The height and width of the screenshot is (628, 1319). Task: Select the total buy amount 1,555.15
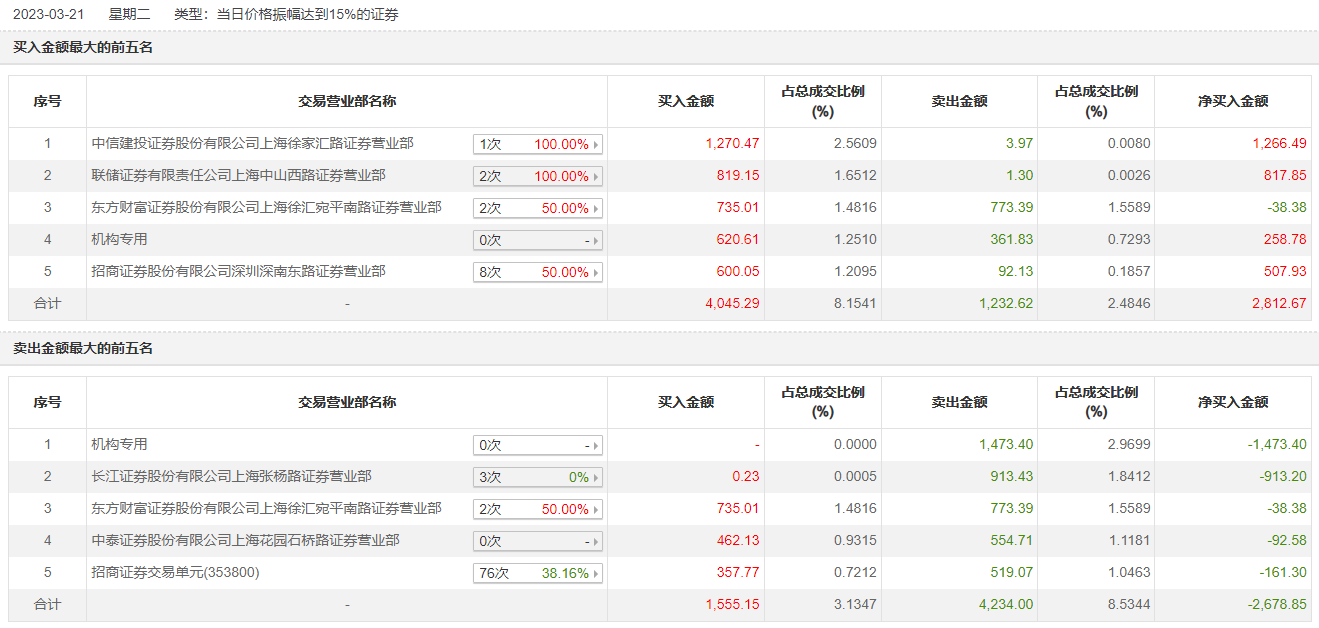pyautogui.click(x=732, y=605)
